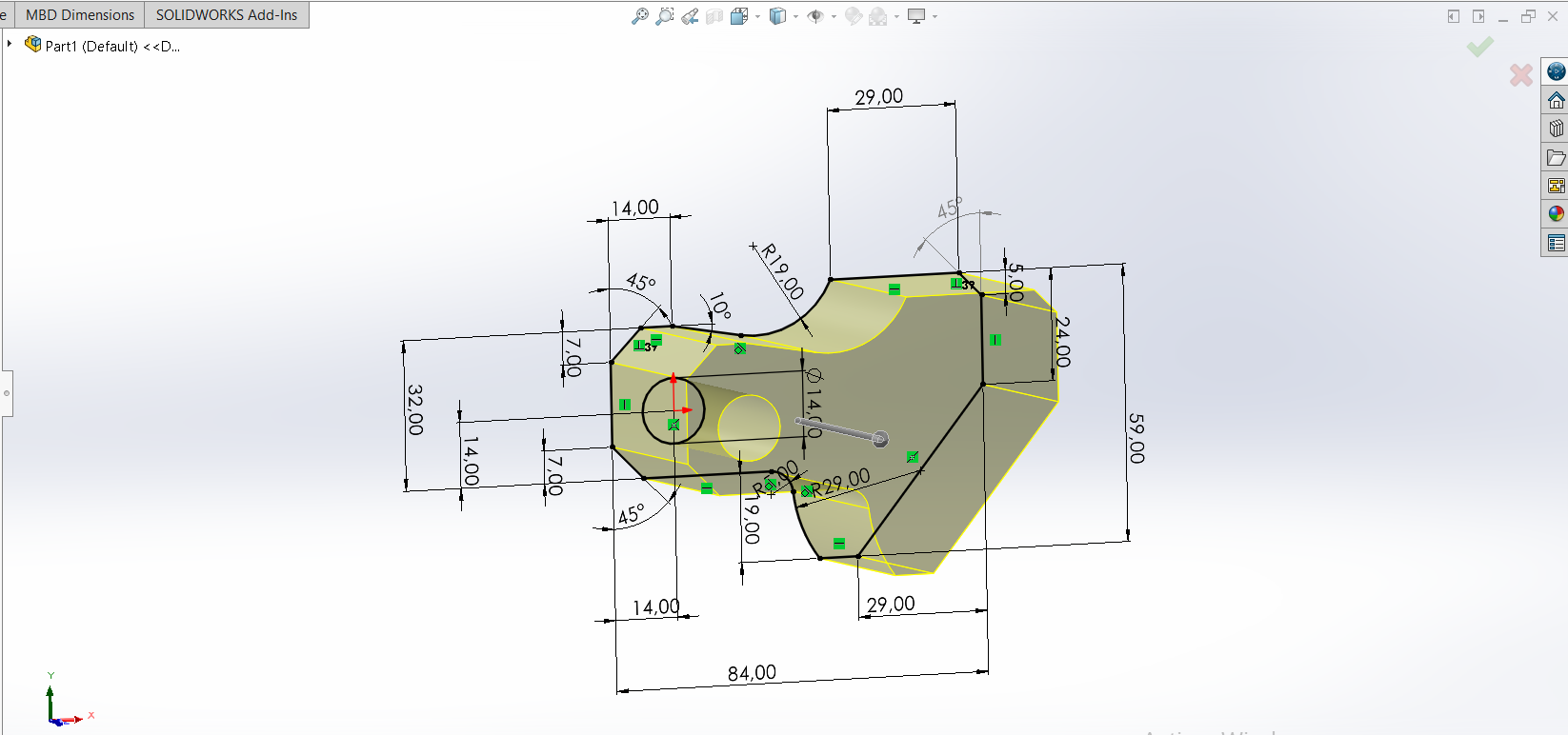Confirm sketch with the green checkmark

coord(1479,47)
